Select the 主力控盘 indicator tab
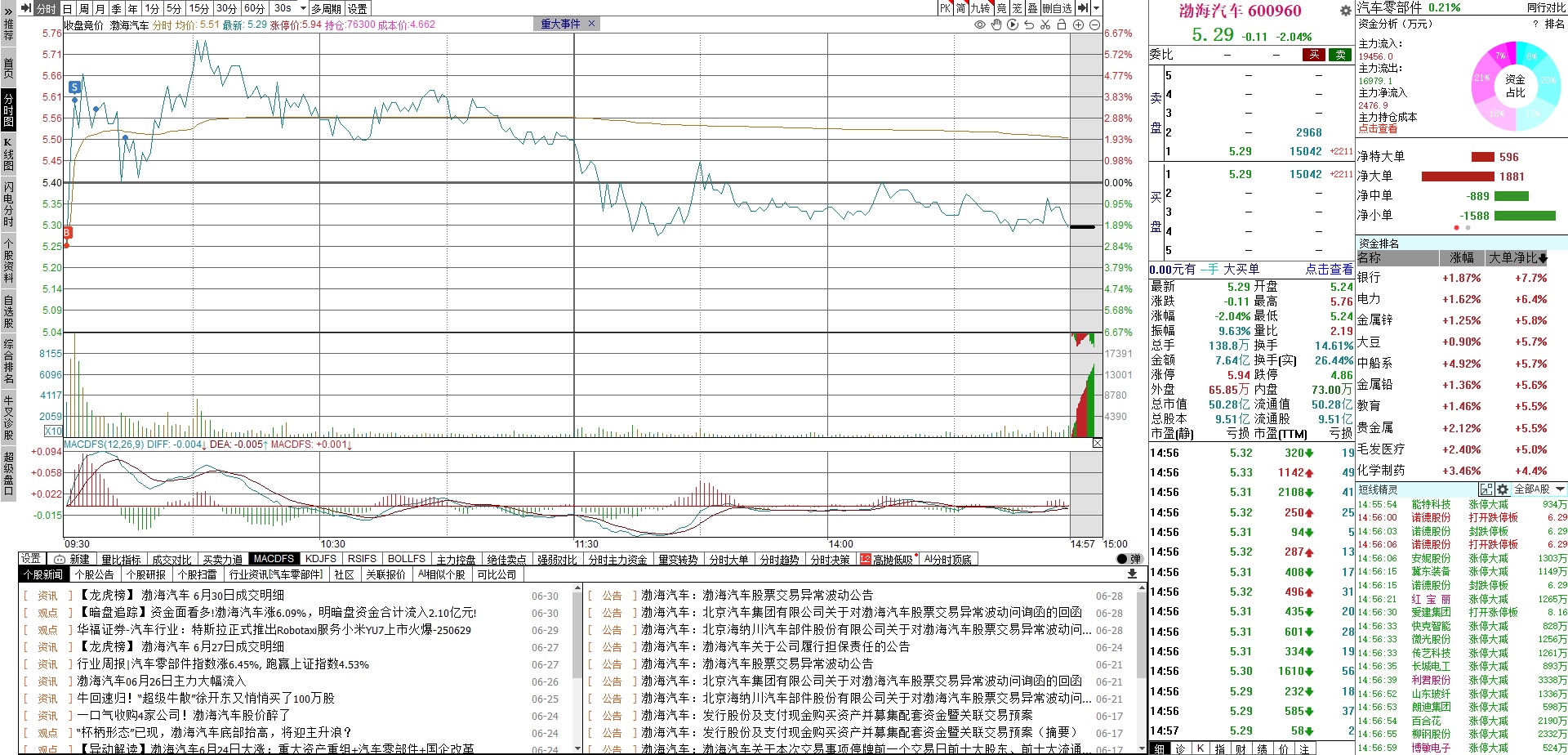The image size is (1568, 755). click(456, 559)
